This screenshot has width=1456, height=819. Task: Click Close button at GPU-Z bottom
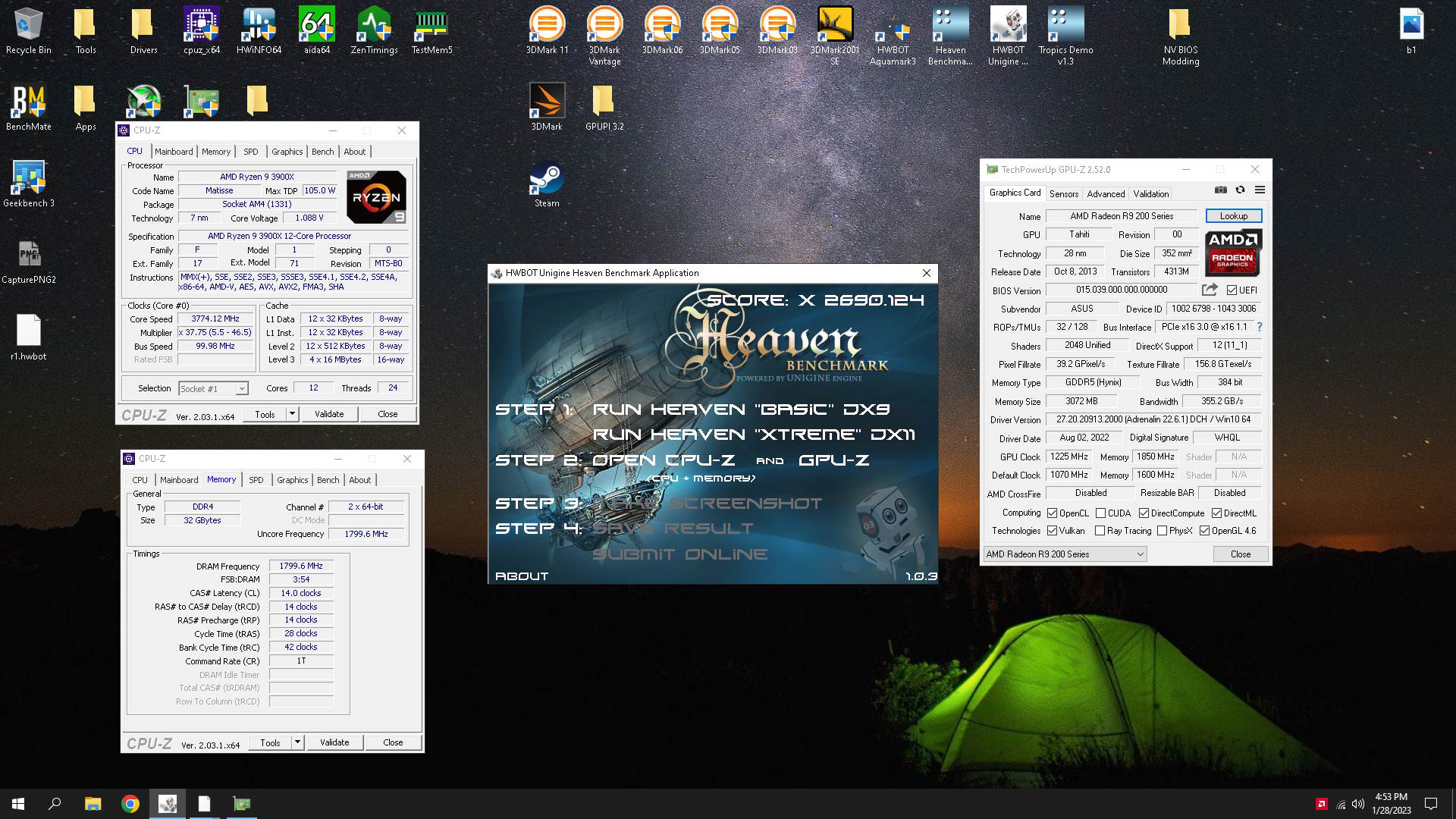click(x=1240, y=554)
